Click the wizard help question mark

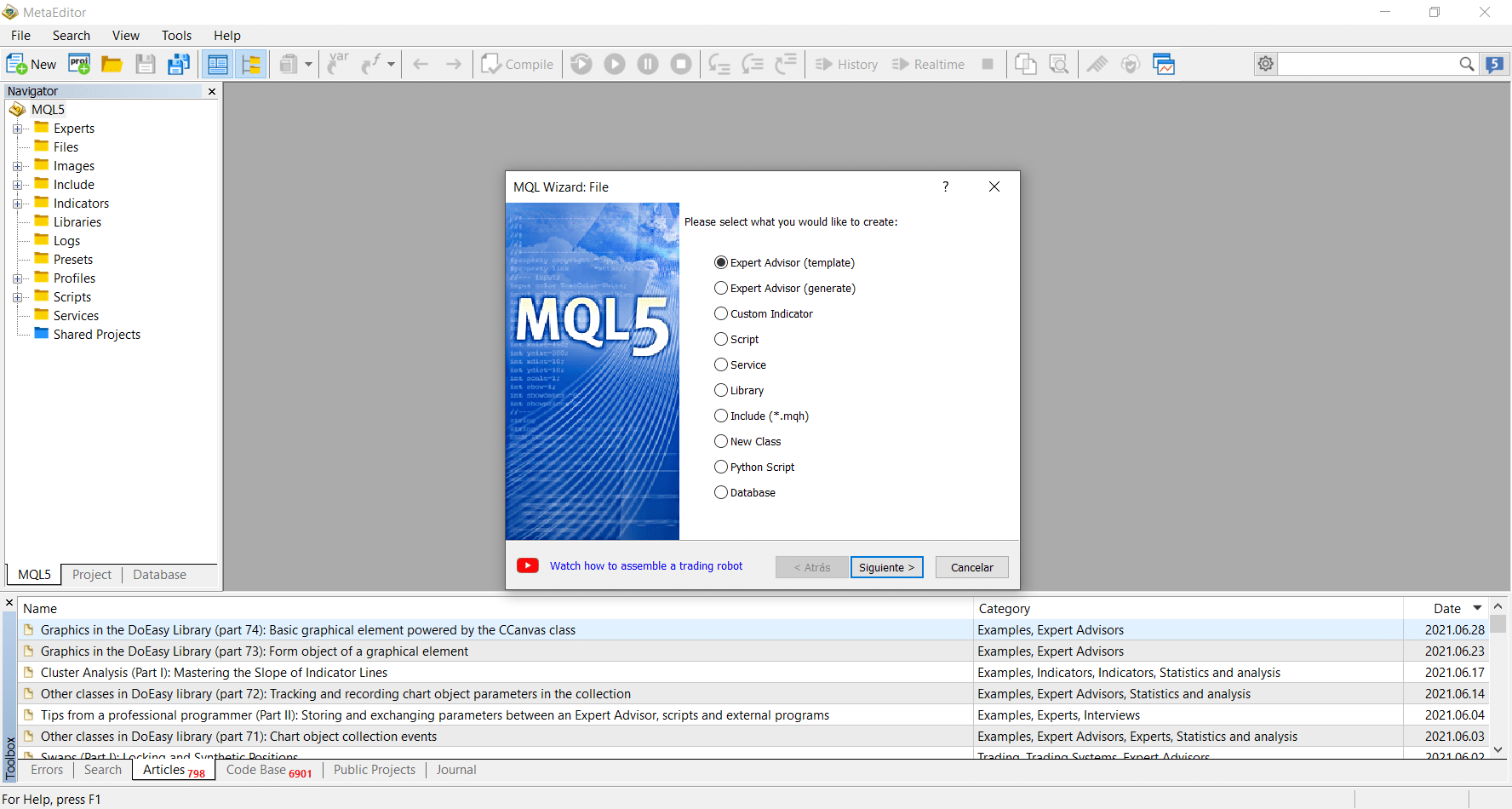pos(946,186)
